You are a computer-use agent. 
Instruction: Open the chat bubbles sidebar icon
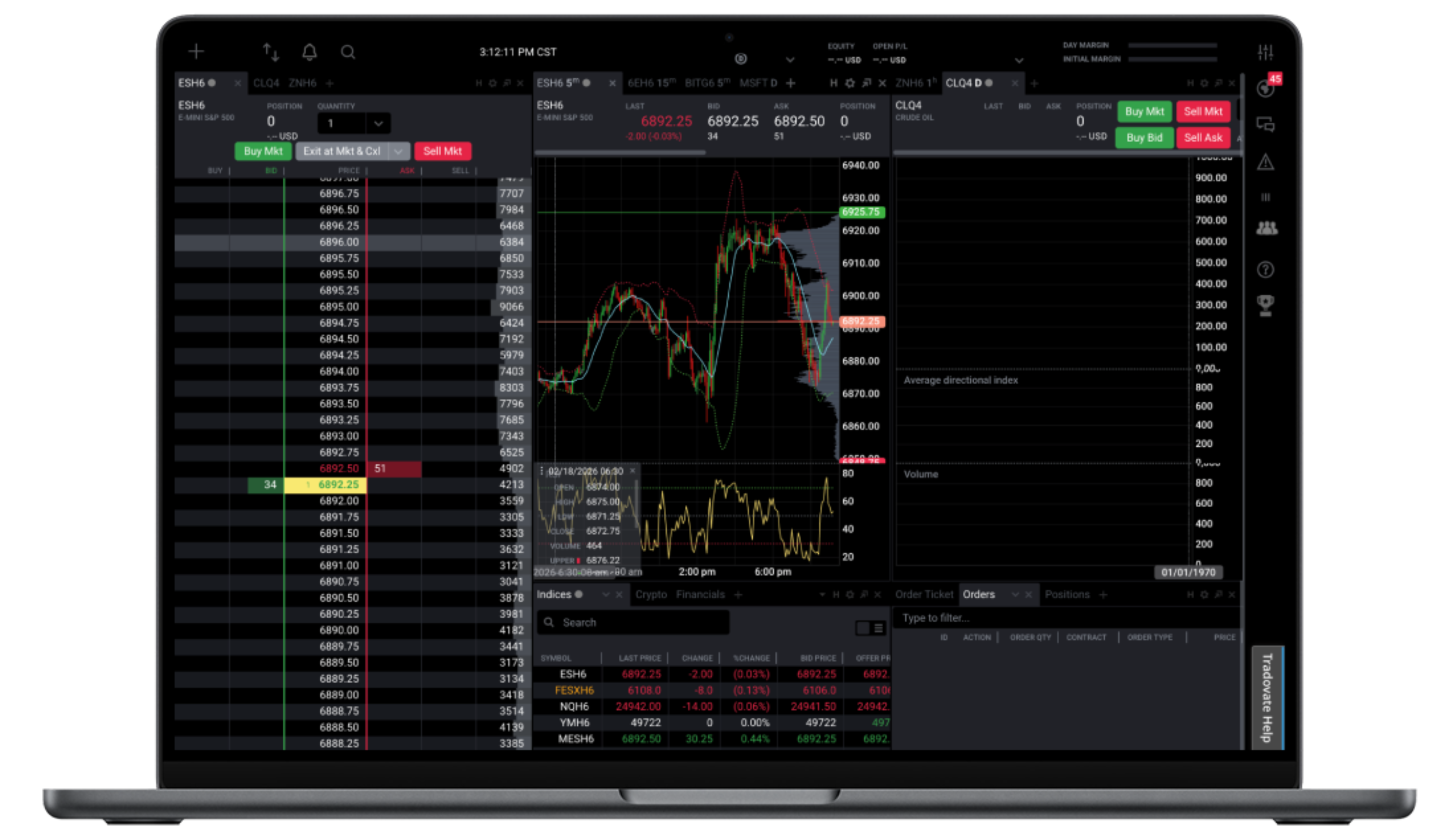coord(1265,125)
